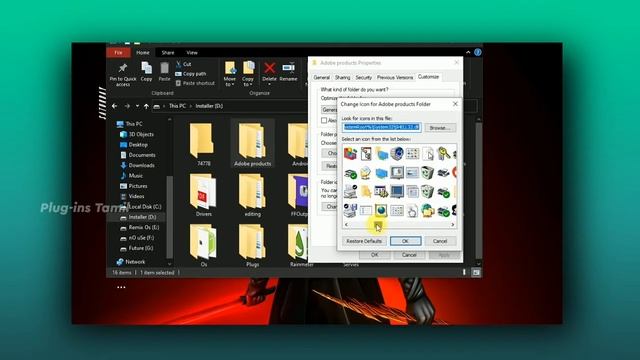Click the icon list's left scroll arrow
640x360 pixels.
pos(346,224)
